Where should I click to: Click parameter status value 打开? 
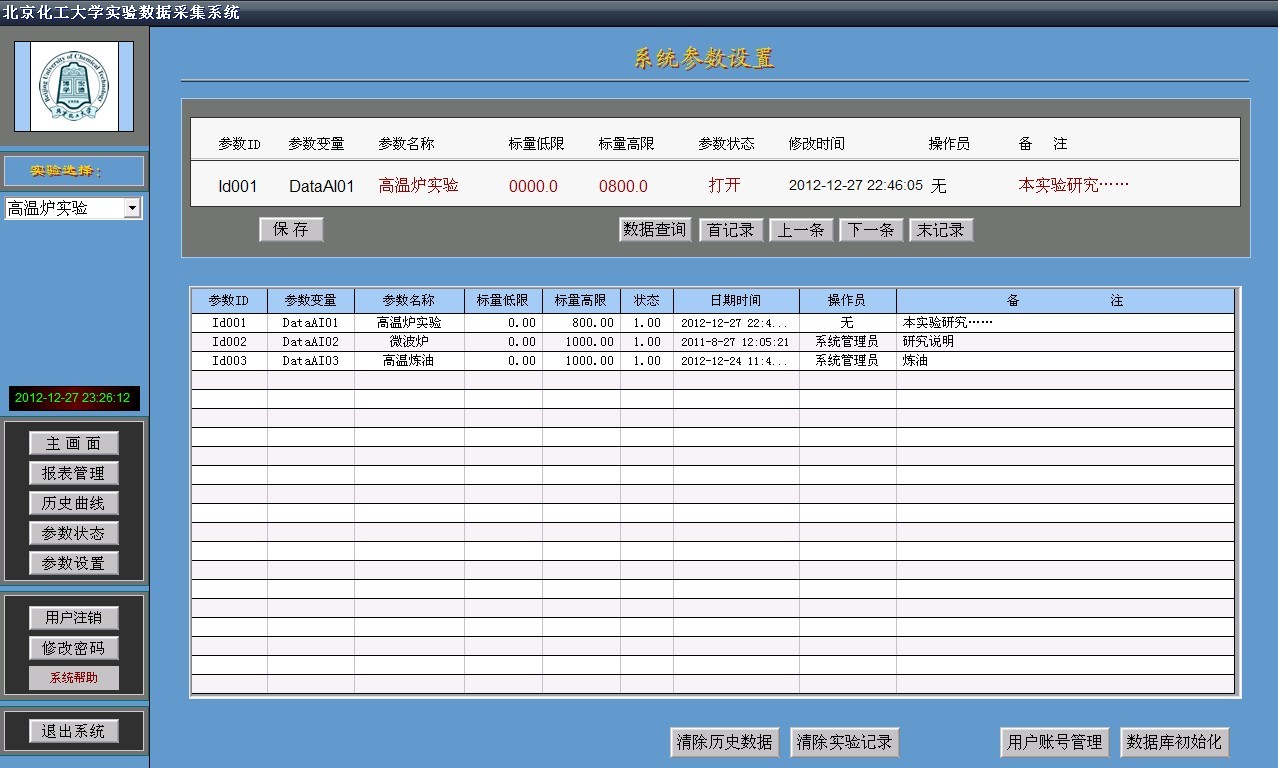coord(724,185)
